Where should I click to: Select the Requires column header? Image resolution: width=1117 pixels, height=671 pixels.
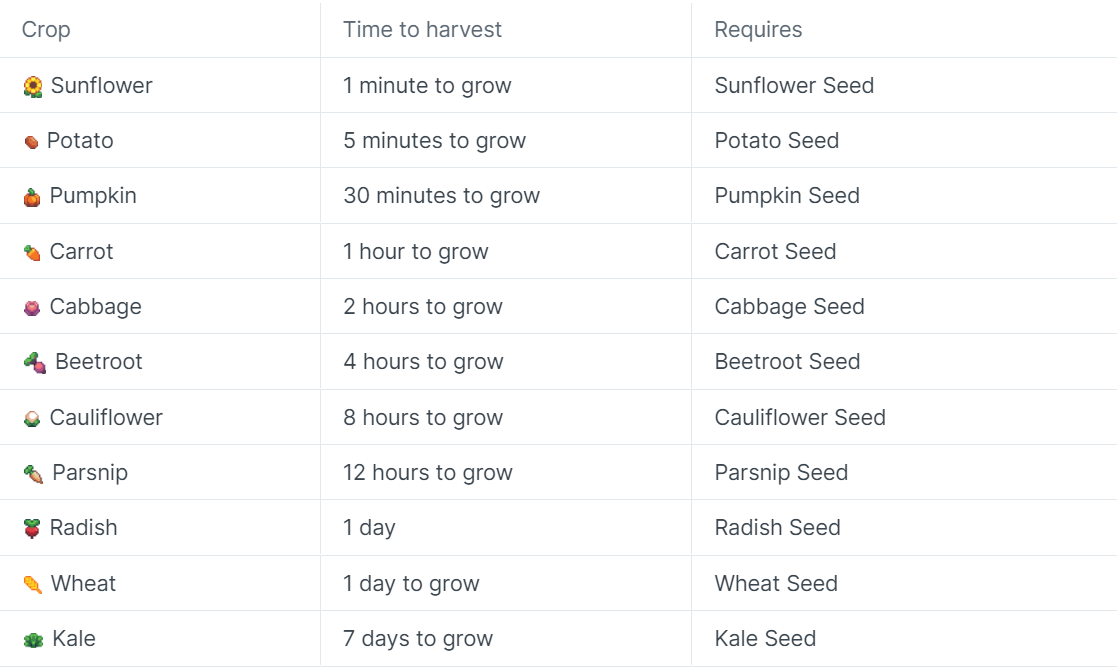point(758,30)
